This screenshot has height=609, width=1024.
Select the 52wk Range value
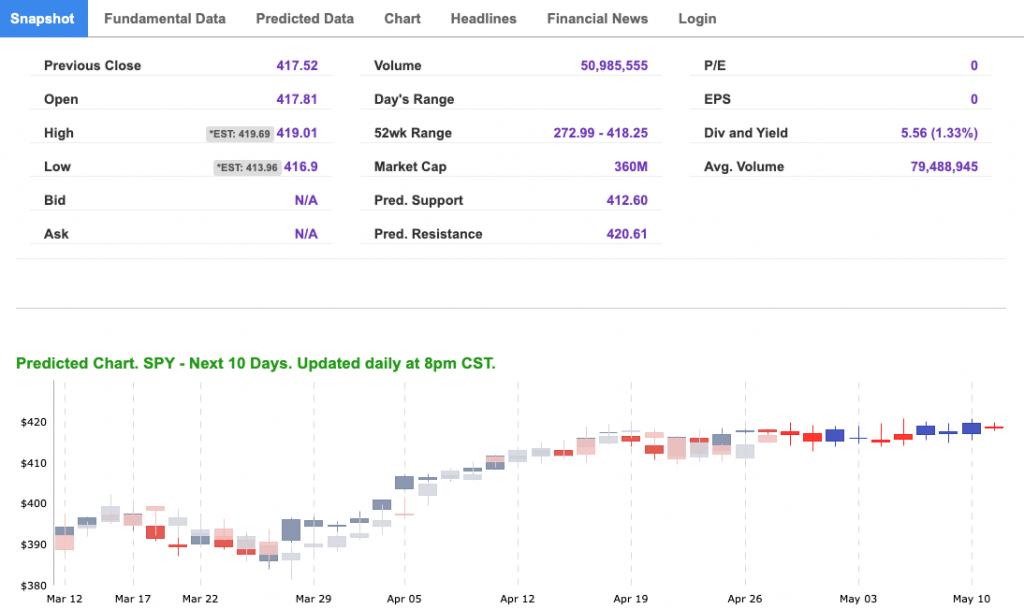coord(600,133)
